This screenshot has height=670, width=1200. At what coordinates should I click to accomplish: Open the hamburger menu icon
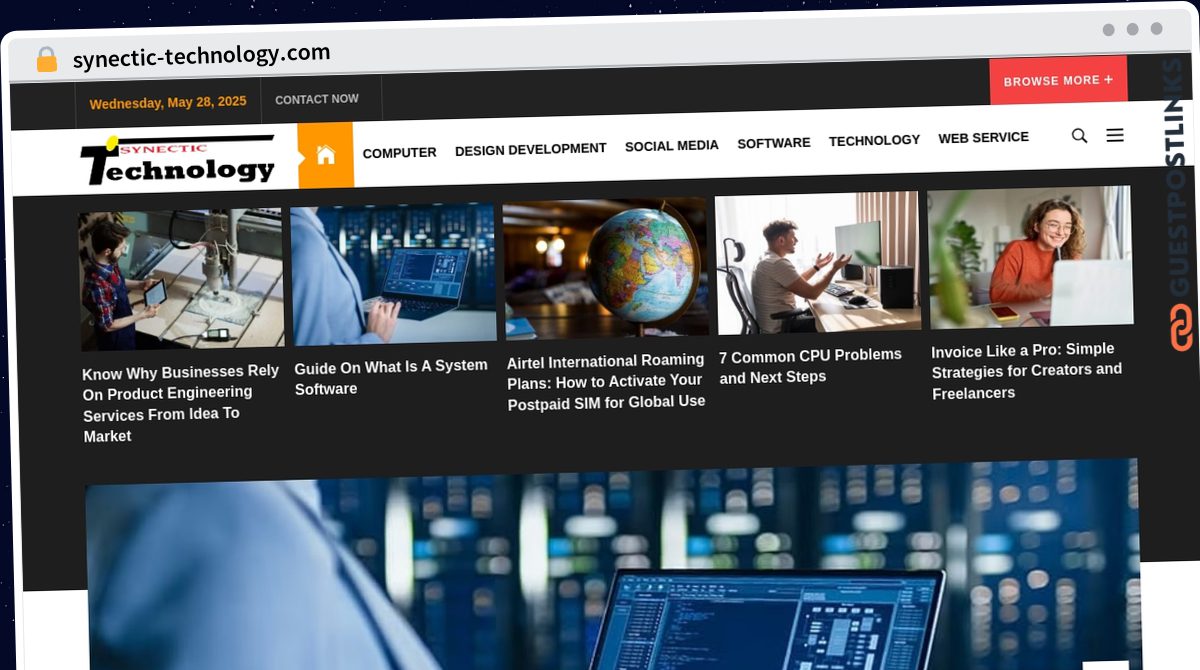tap(1115, 135)
